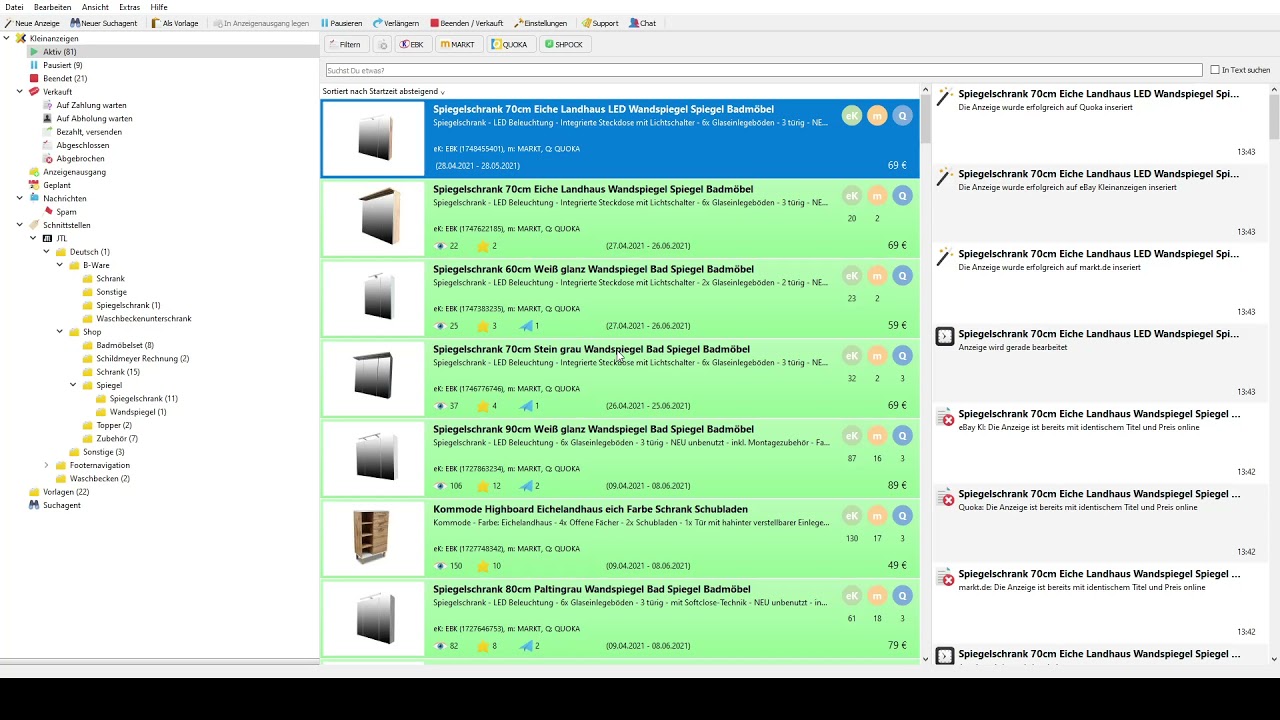The image size is (1280, 720).
Task: Toggle the QUOKA platform filter button
Action: [509, 44]
